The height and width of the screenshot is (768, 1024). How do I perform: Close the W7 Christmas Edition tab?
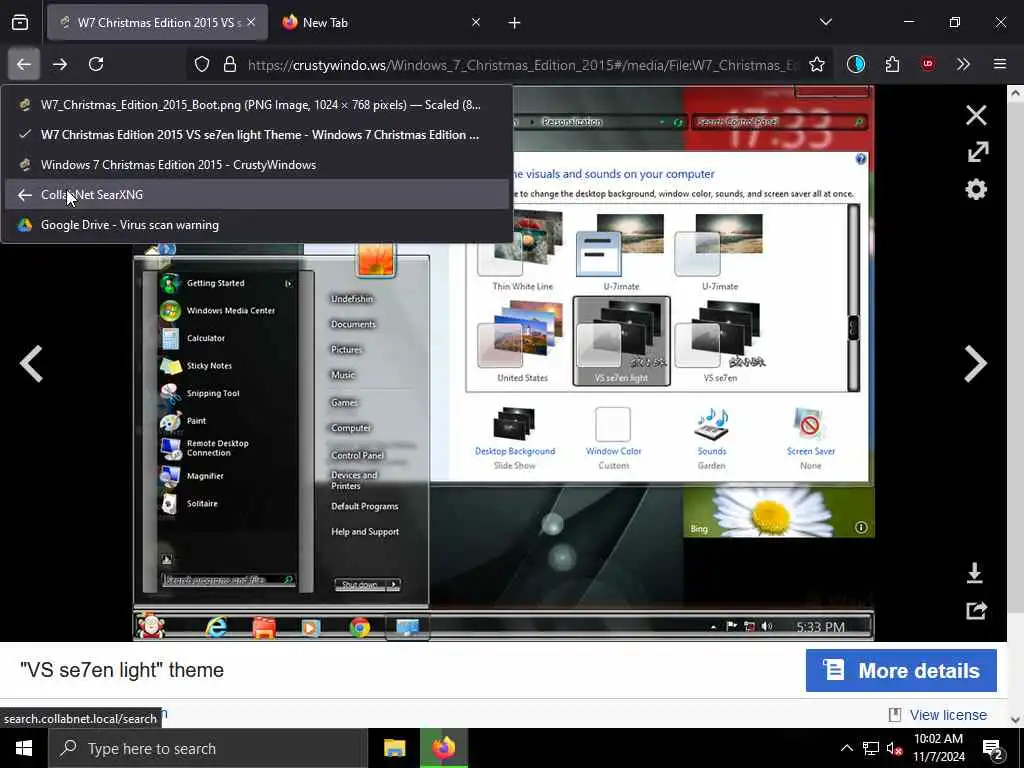251,23
